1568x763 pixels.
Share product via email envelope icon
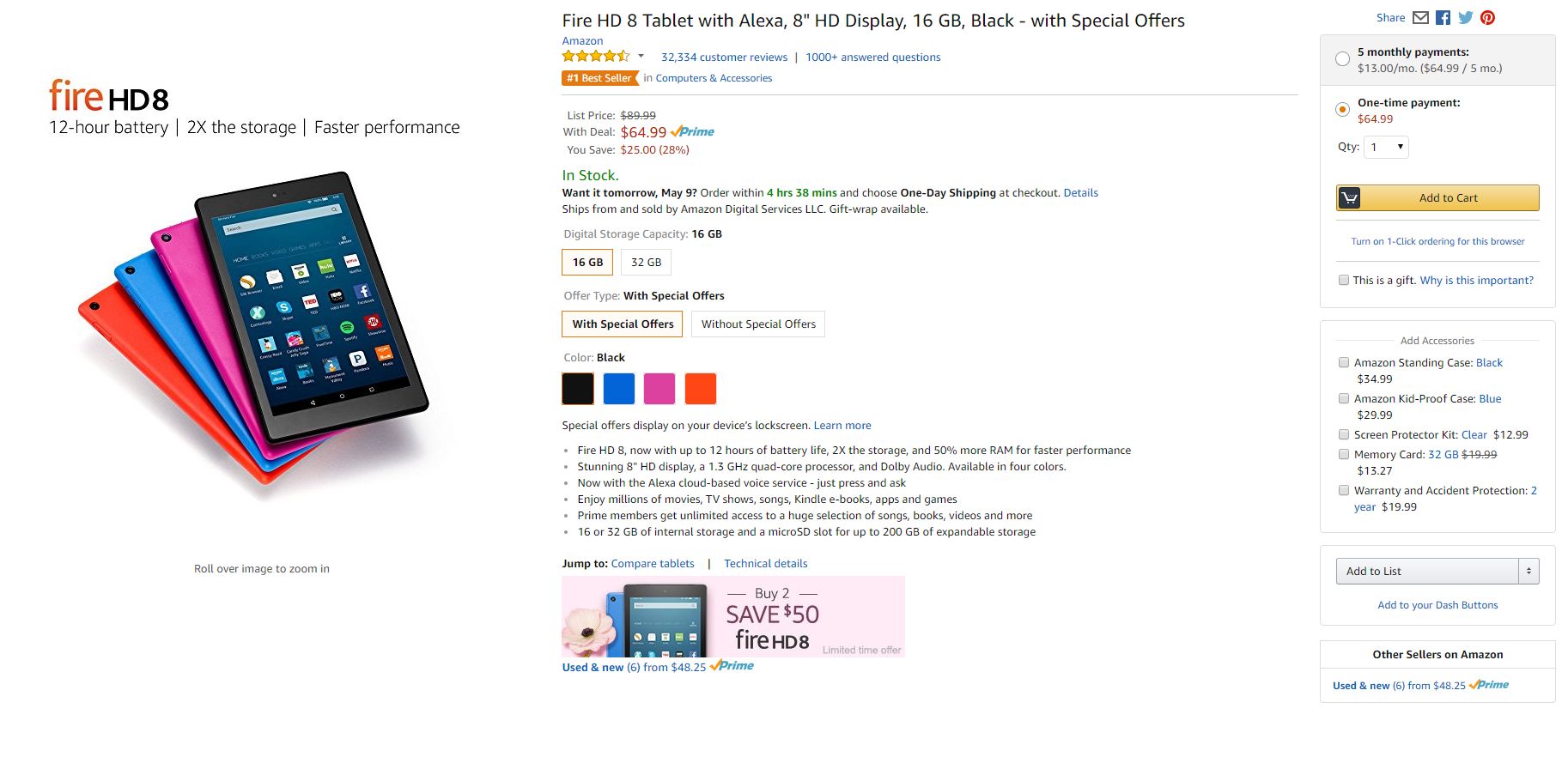[1420, 18]
